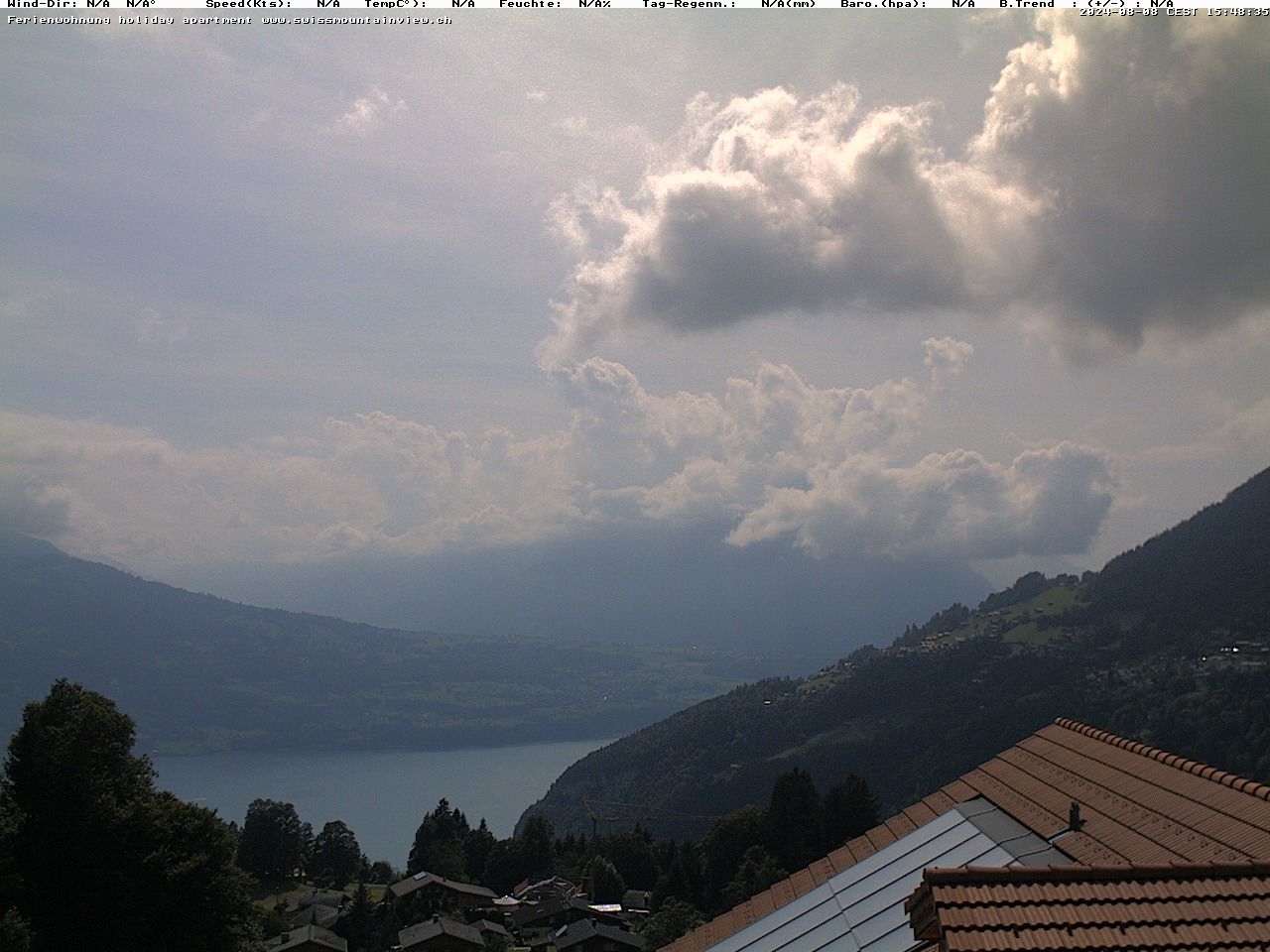The height and width of the screenshot is (952, 1270).
Task: Click the 'Ferienwohnung' overlay word
Action: 59,19
